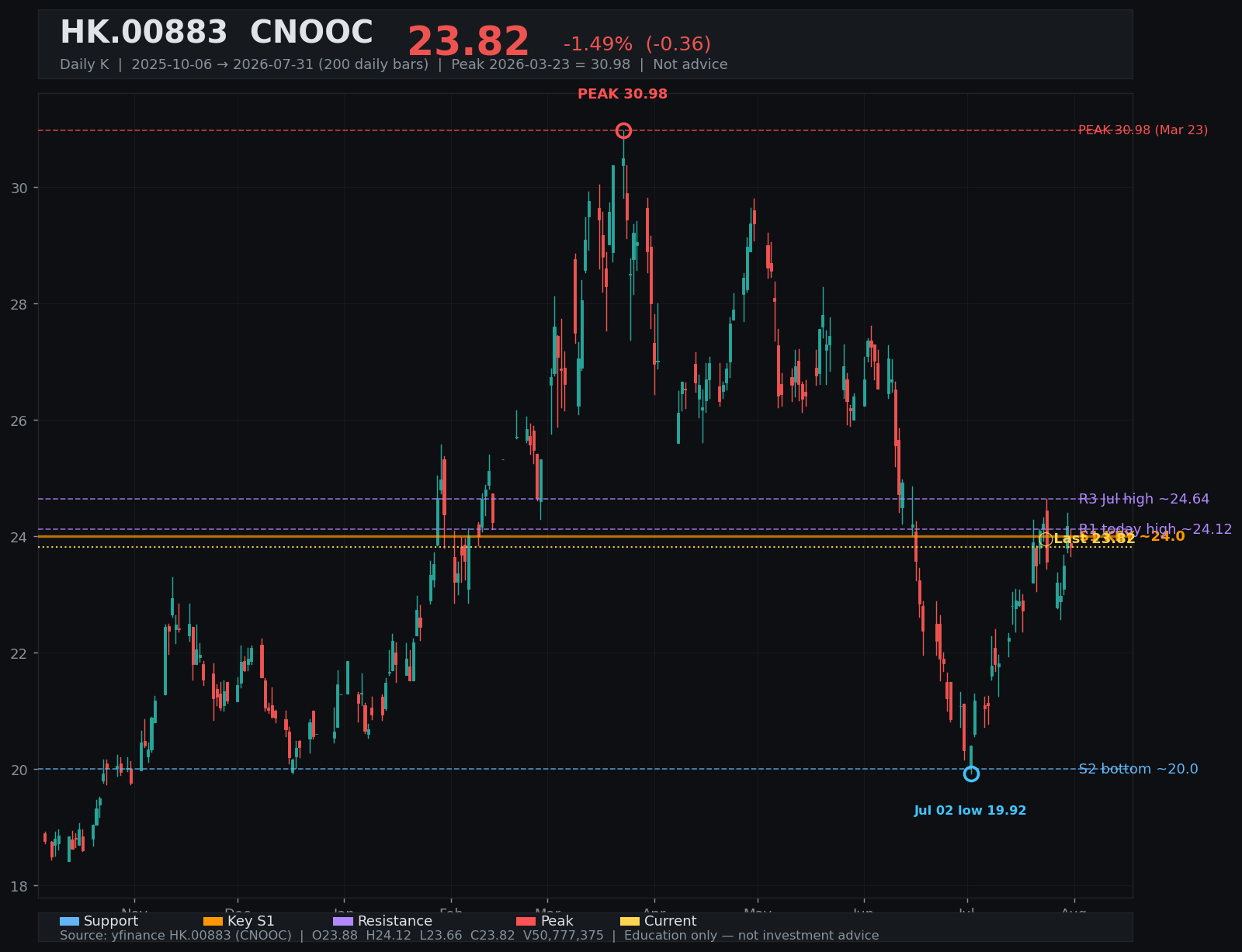Click the y-axis tick label 18

coord(19,886)
